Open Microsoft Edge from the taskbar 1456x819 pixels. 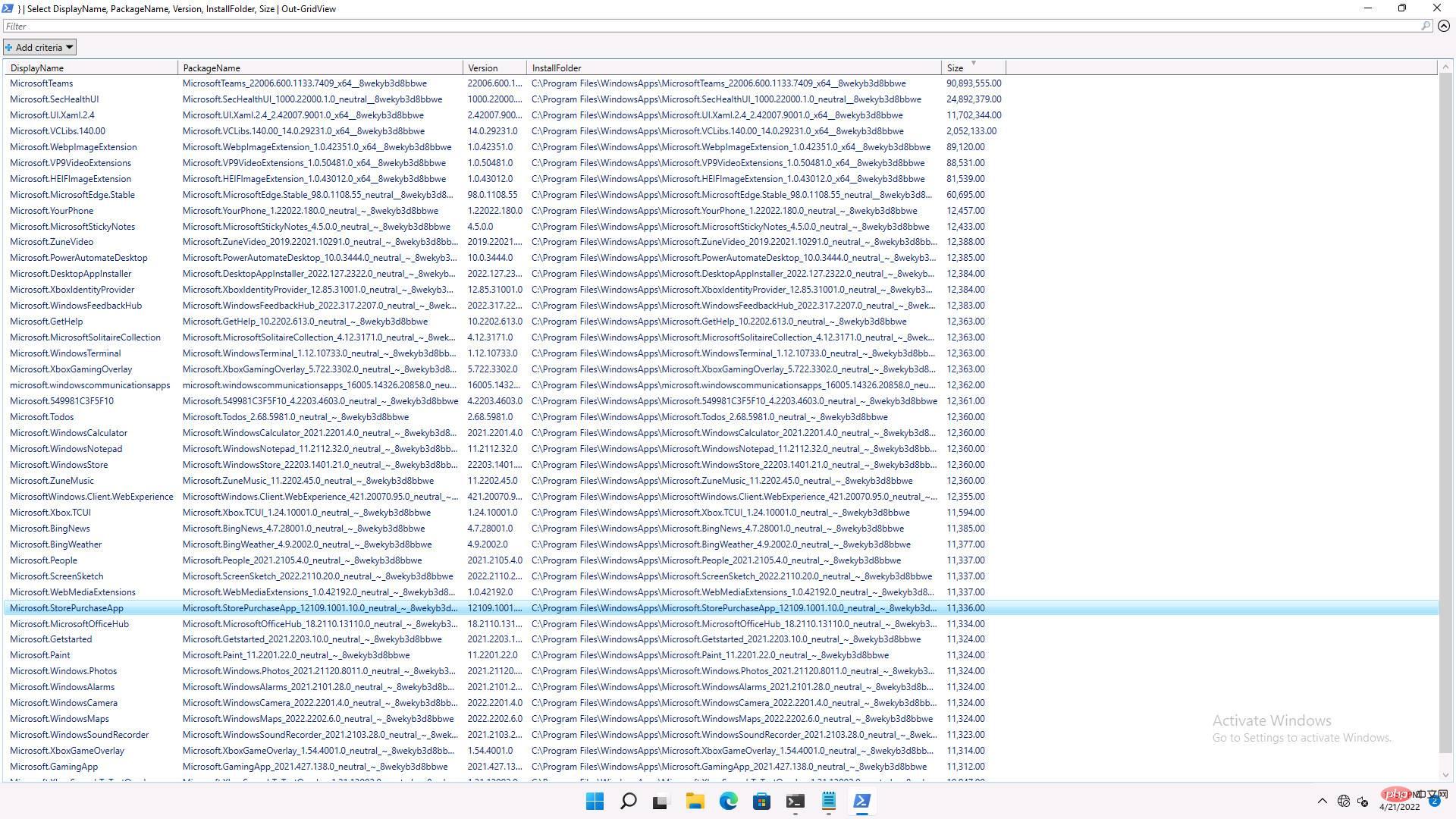[x=728, y=801]
